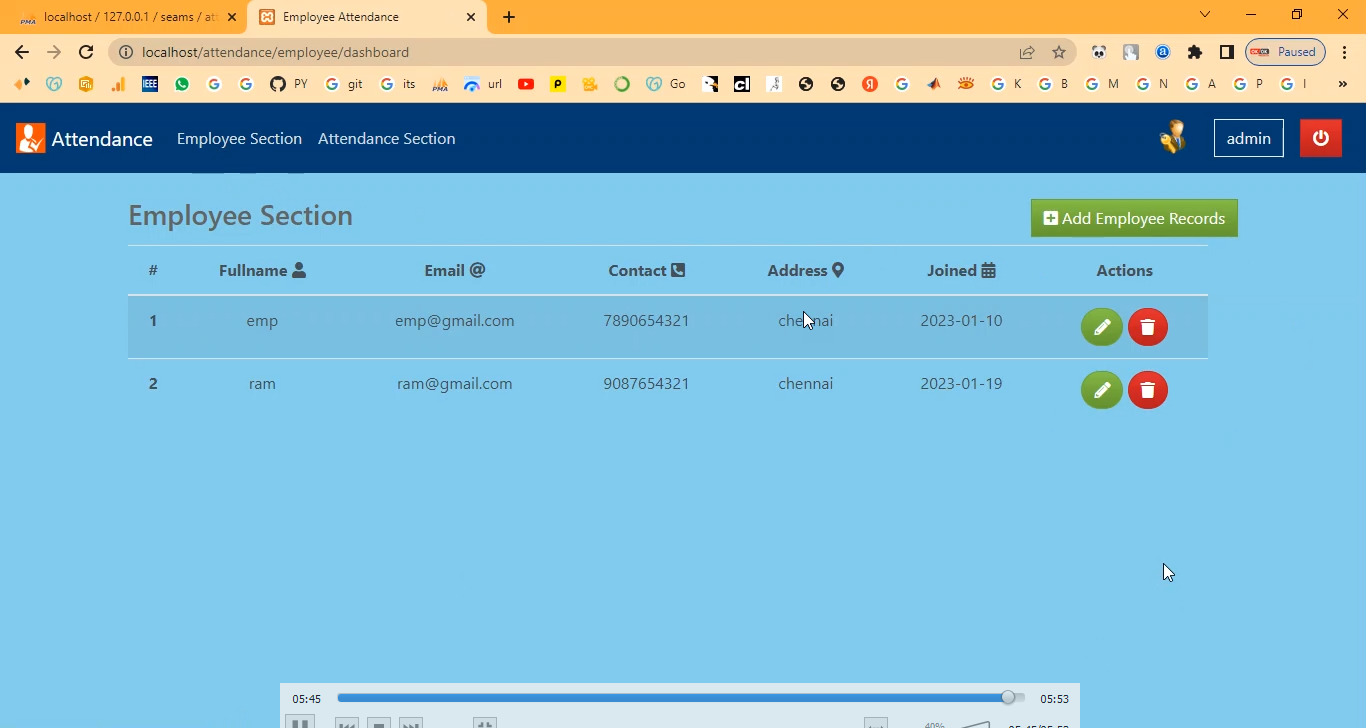Image resolution: width=1366 pixels, height=728 pixels.
Task: Click the edit pencil icon for emp
Action: [1101, 327]
